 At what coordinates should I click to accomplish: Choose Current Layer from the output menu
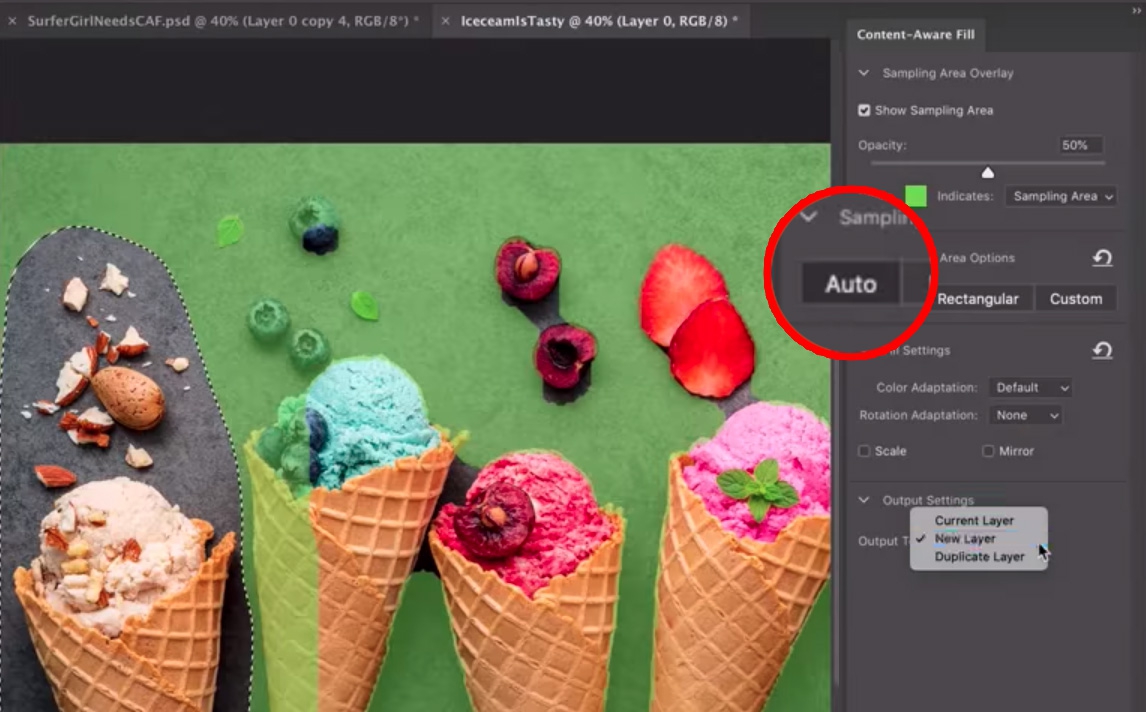click(x=974, y=520)
